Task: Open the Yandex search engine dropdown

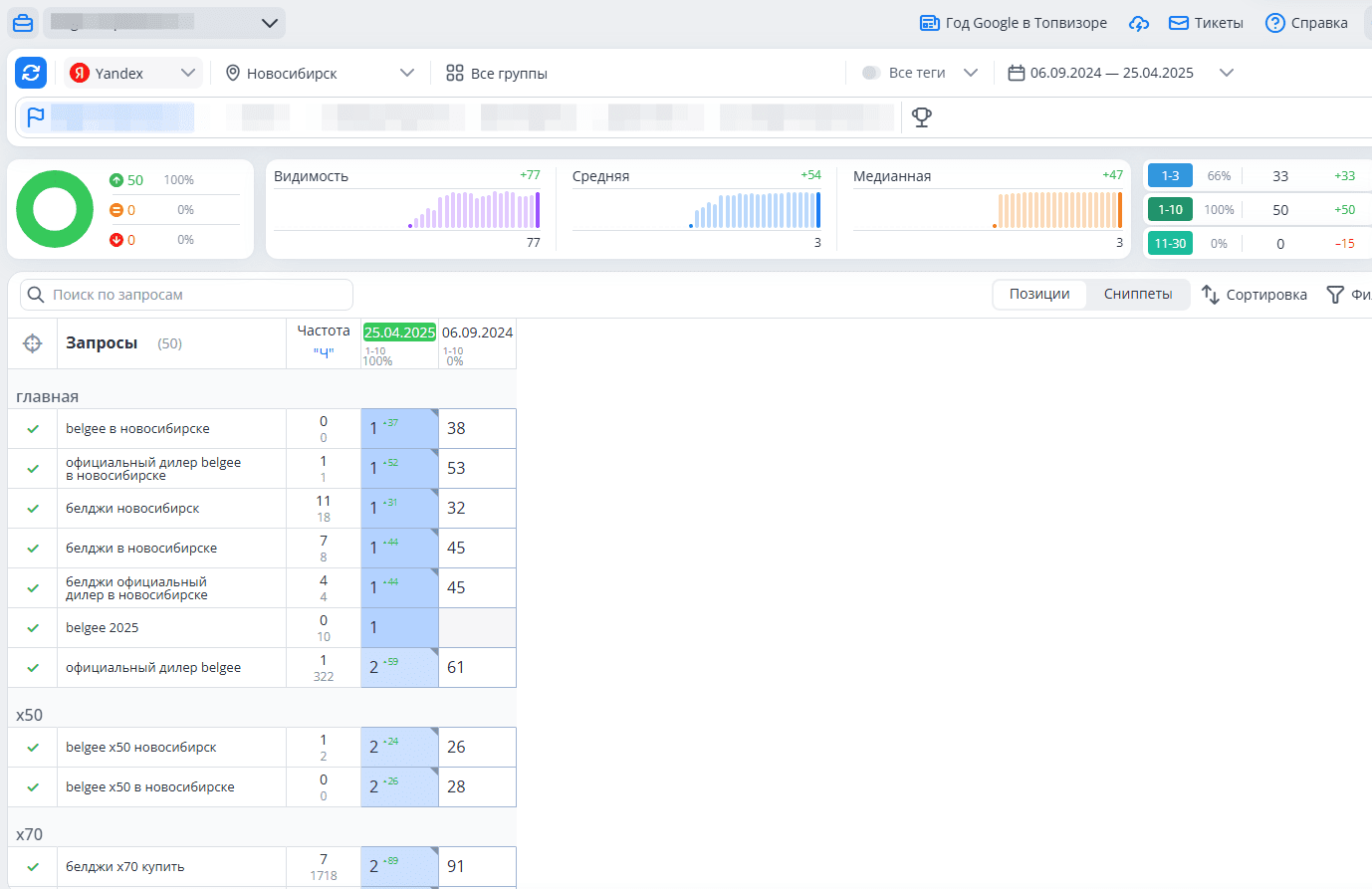Action: click(133, 73)
